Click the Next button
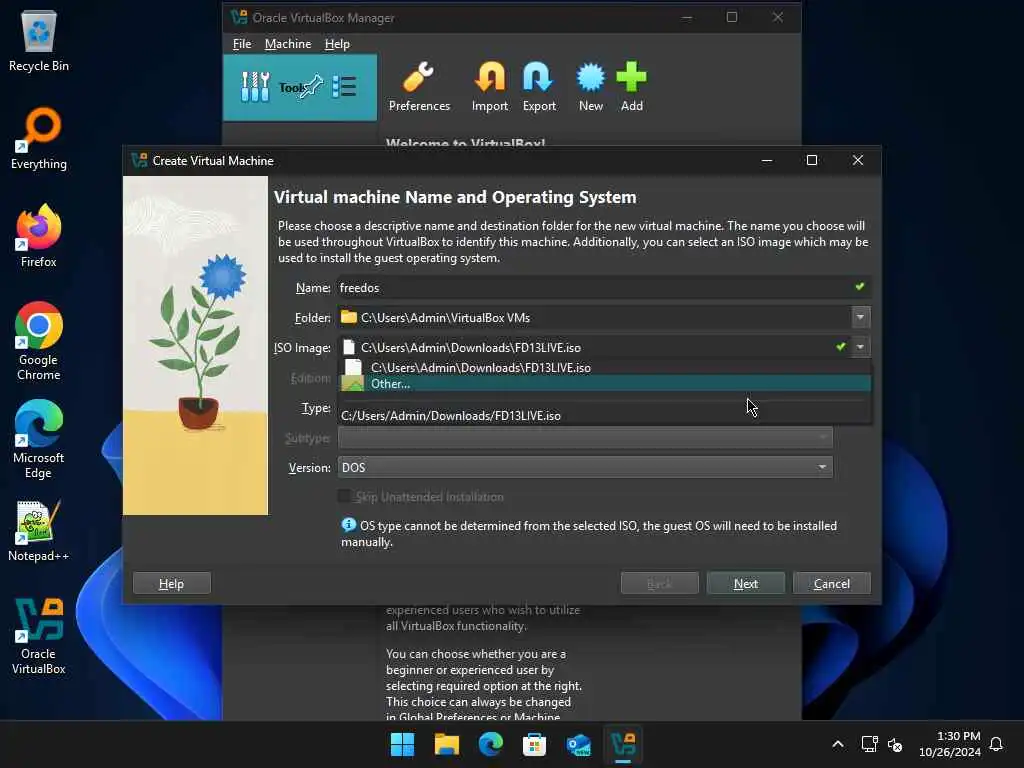The height and width of the screenshot is (768, 1024). (x=745, y=583)
